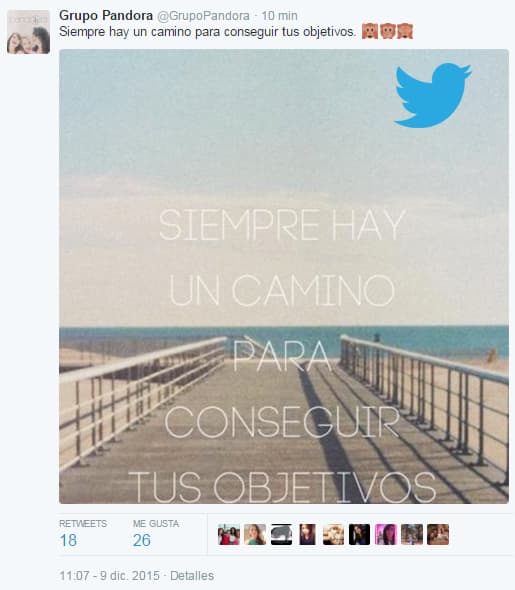Screen dimensions: 515x590
Task: Click the first monkey emoji
Action: coord(370,31)
